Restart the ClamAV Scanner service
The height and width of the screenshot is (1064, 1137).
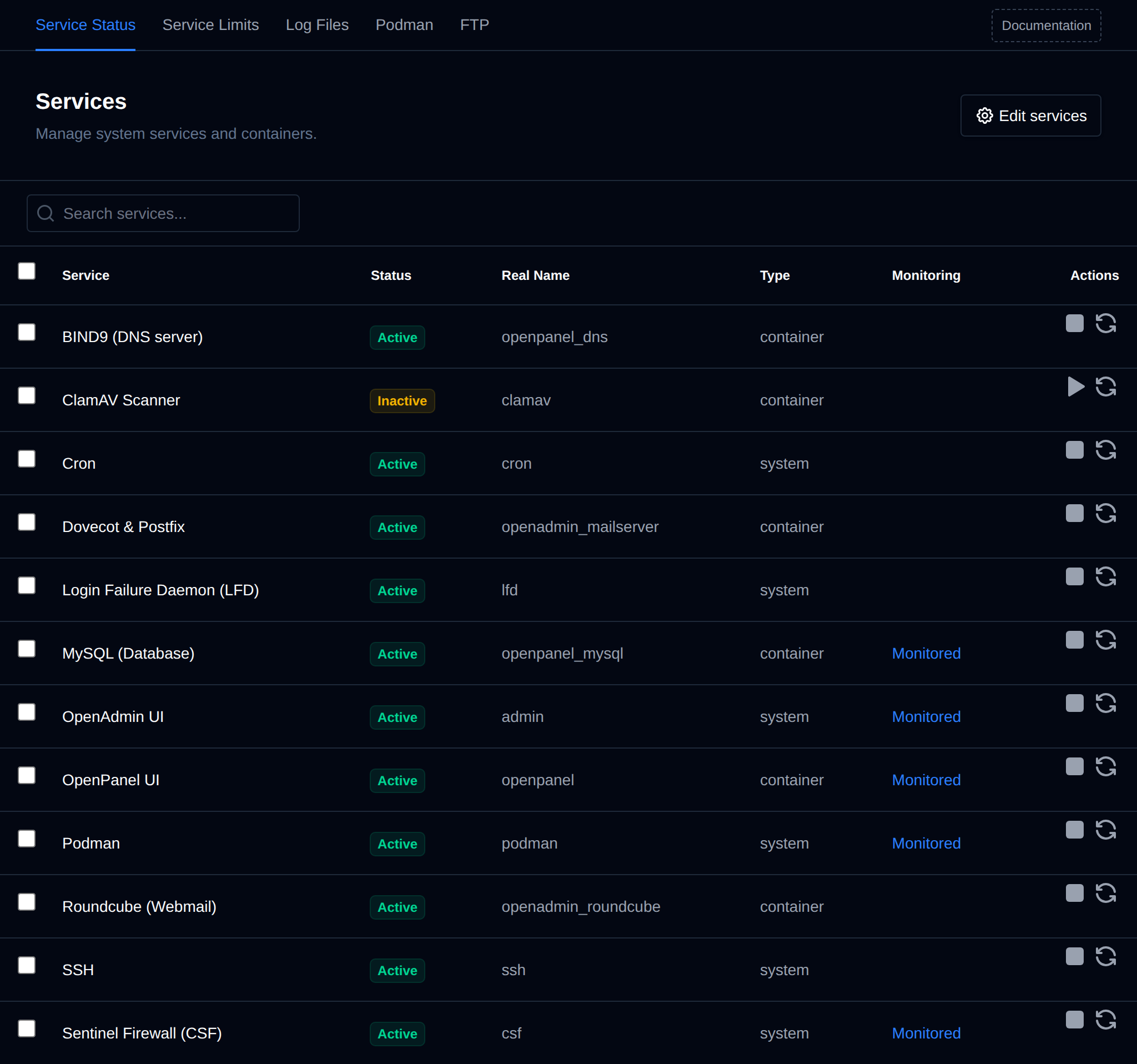point(1105,387)
